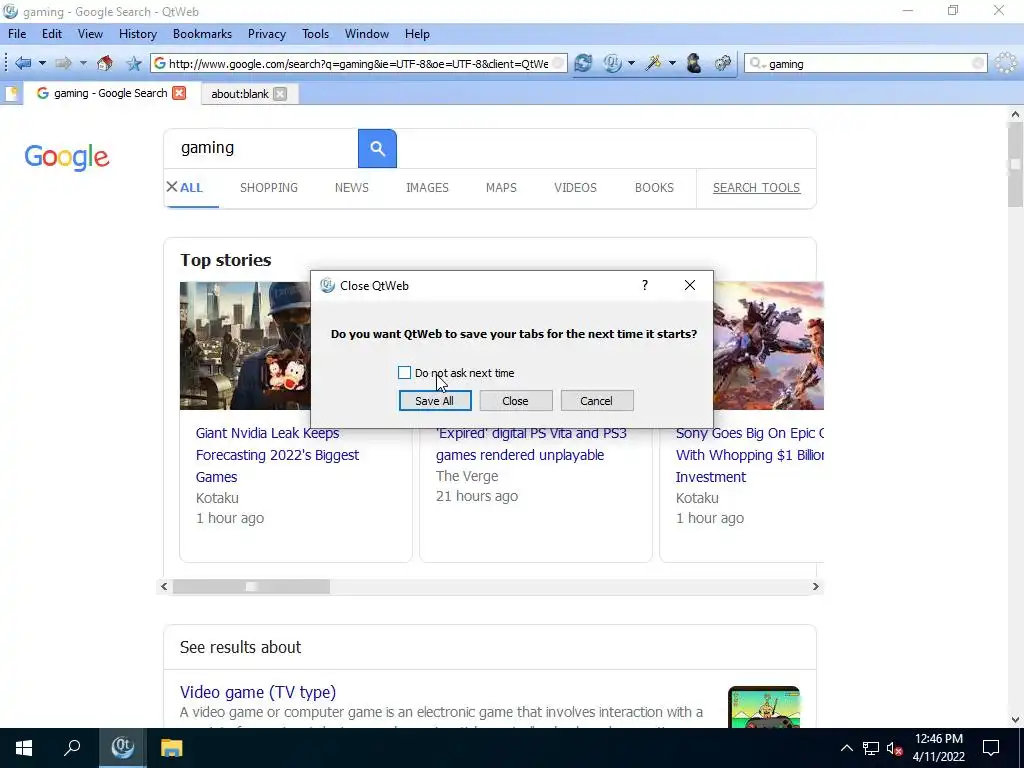Click the bookmark star icon
The image size is (1024, 768).
click(x=134, y=63)
